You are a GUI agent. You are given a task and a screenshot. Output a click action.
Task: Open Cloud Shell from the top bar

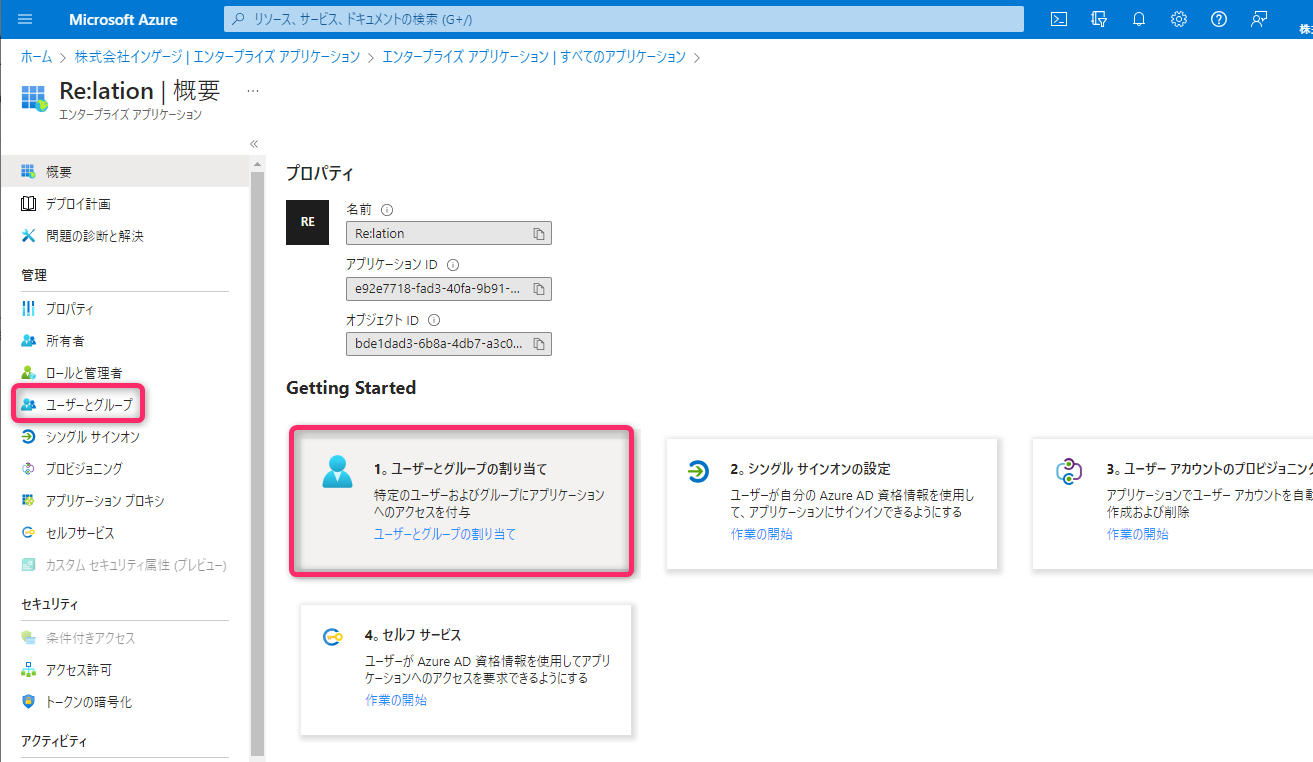1059,19
